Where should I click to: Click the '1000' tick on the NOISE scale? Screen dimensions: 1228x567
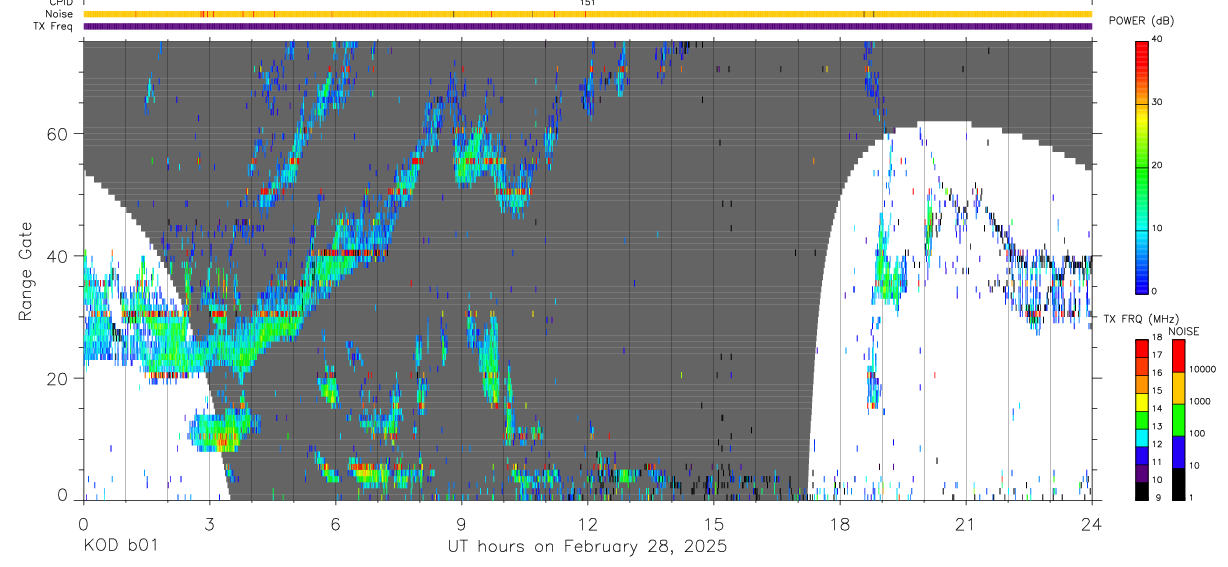(x=1200, y=402)
